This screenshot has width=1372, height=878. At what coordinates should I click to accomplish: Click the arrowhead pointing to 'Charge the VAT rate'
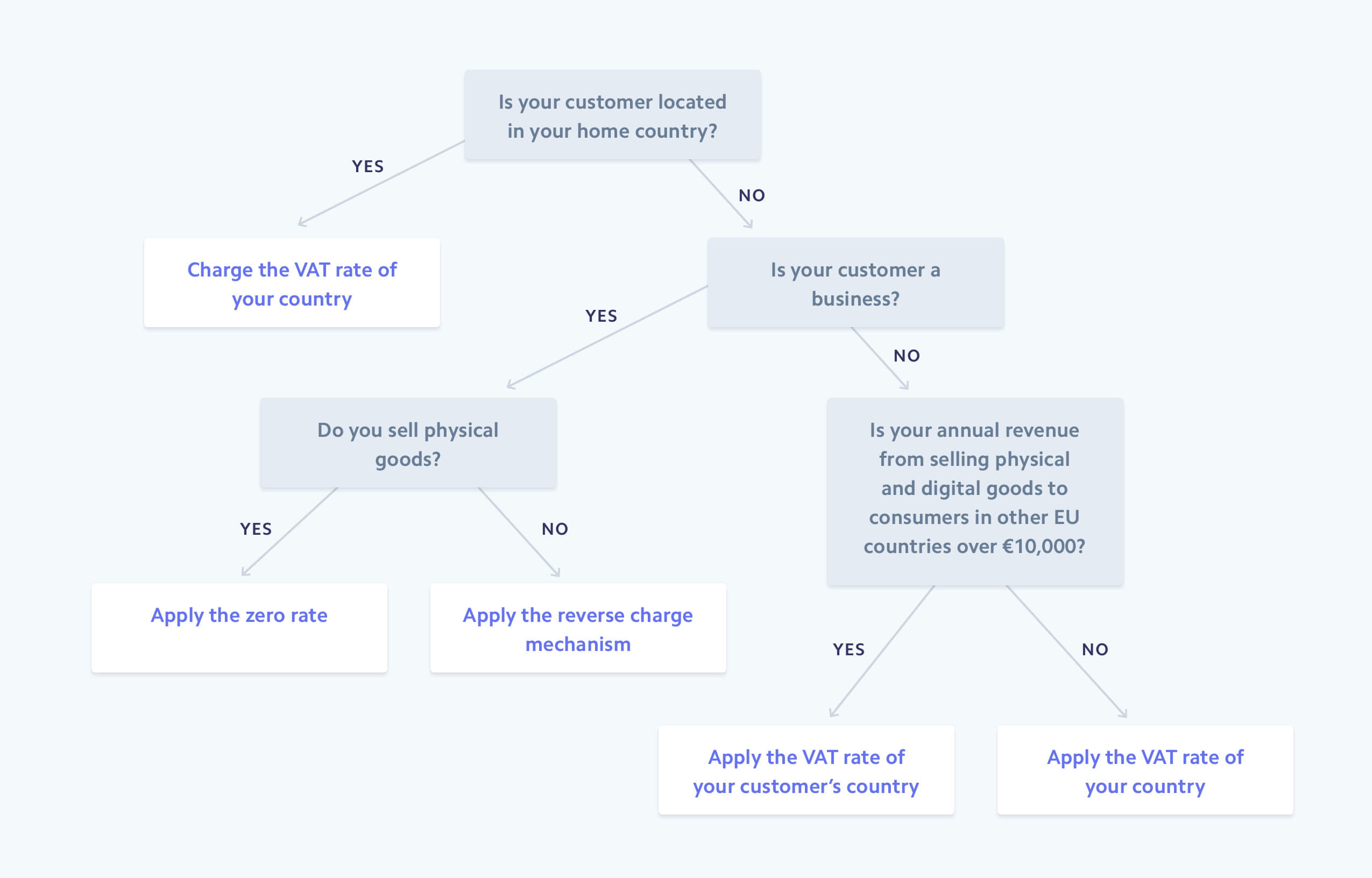301,223
